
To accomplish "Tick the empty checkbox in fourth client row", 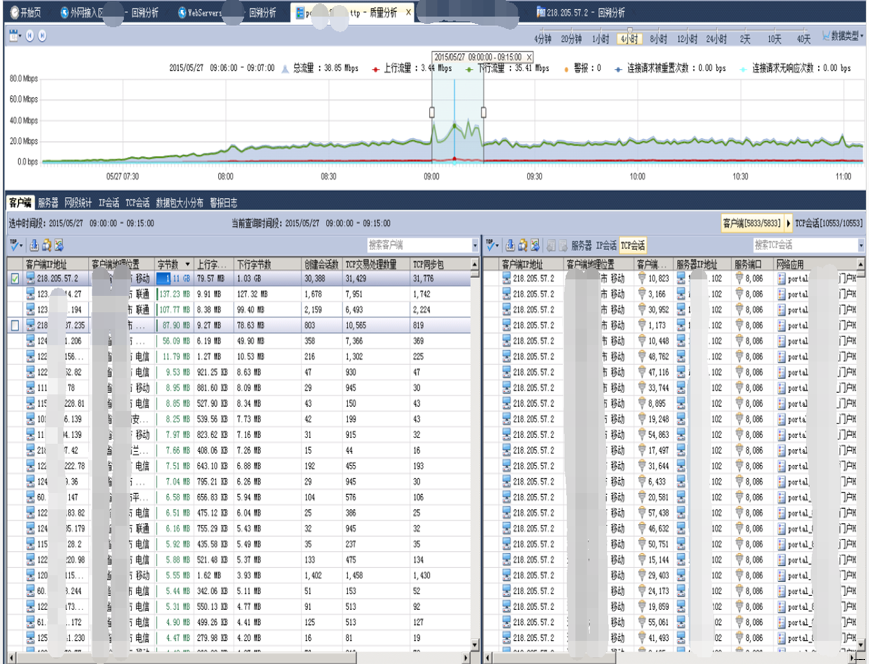I will [14, 325].
